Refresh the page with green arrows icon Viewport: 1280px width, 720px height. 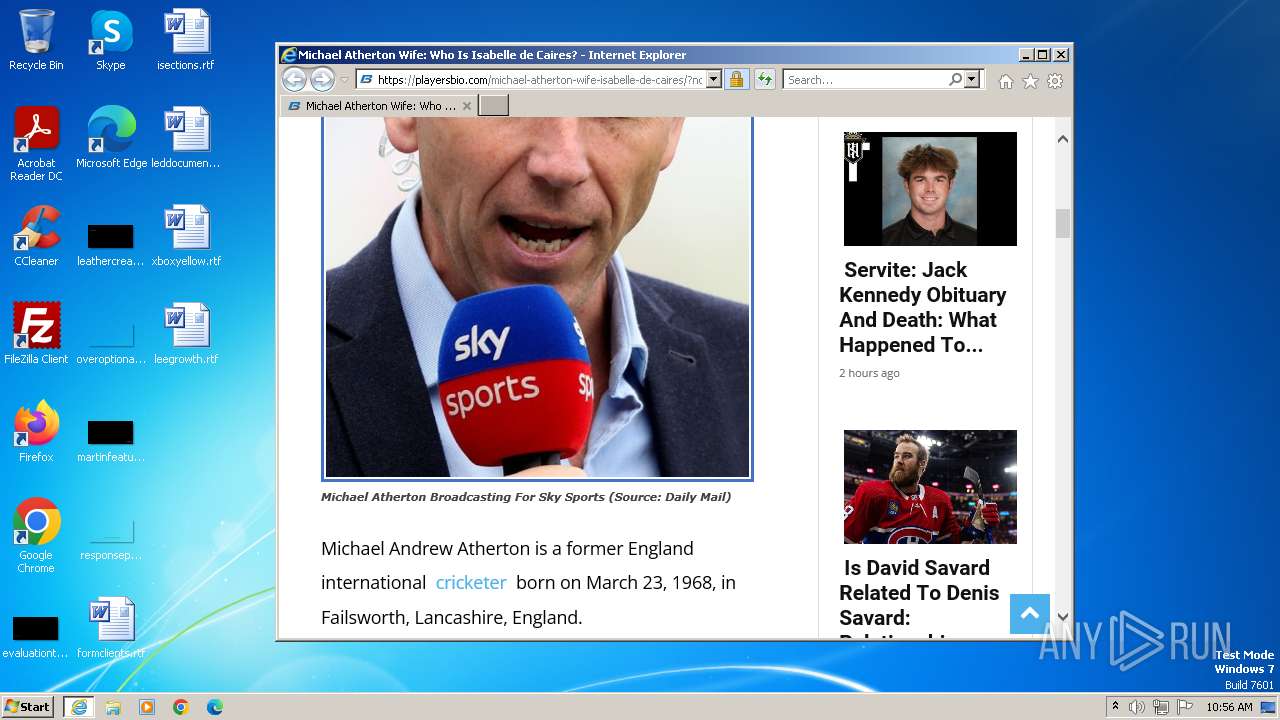pos(765,80)
